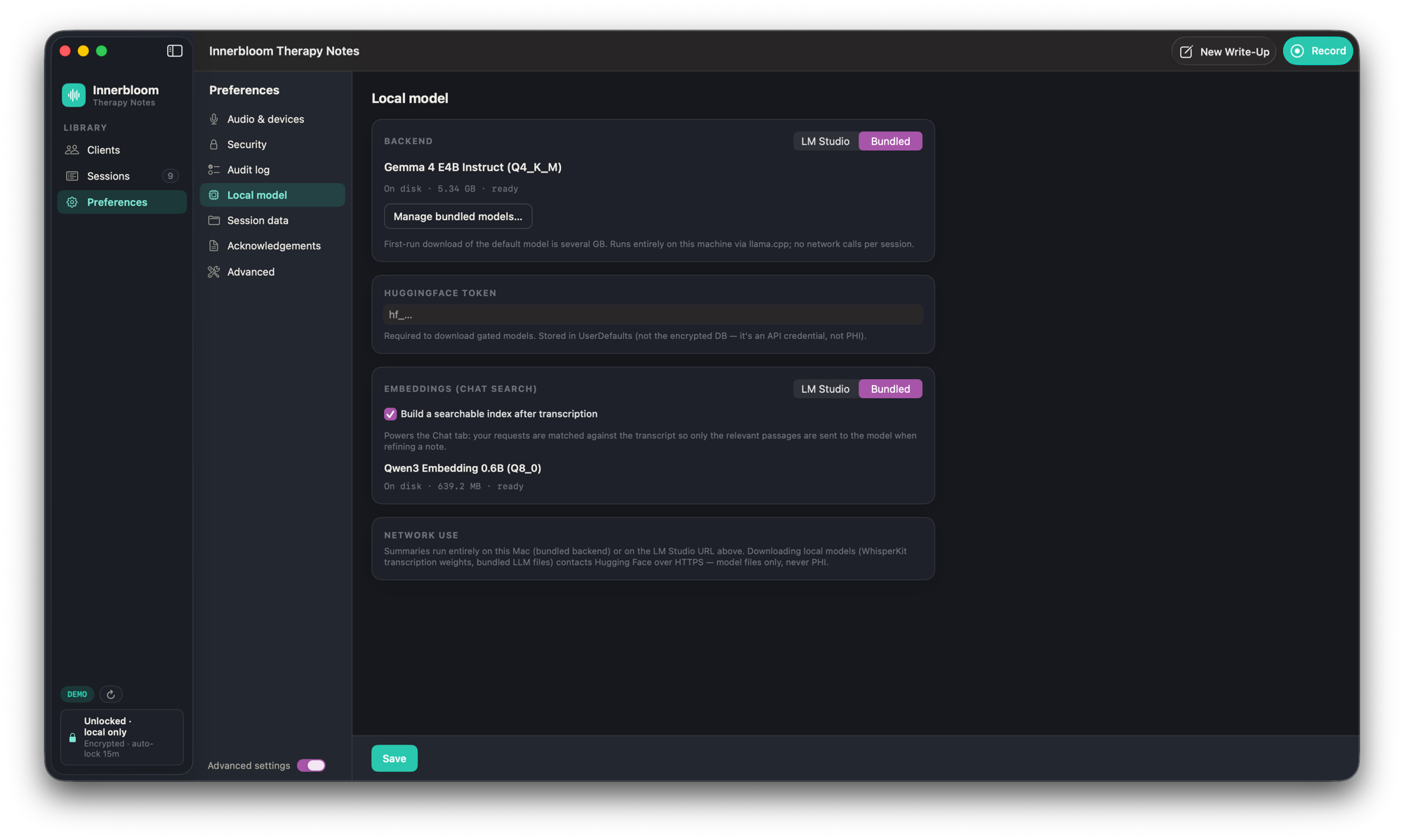Click the Record button

[x=1318, y=51]
